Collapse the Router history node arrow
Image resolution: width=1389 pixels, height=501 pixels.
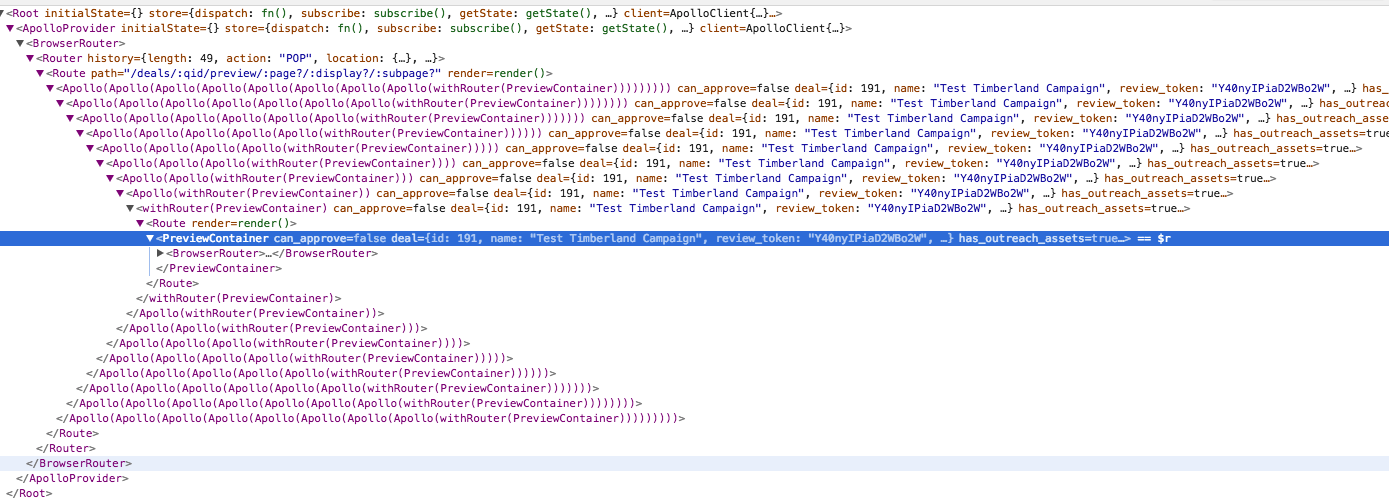pos(30,58)
